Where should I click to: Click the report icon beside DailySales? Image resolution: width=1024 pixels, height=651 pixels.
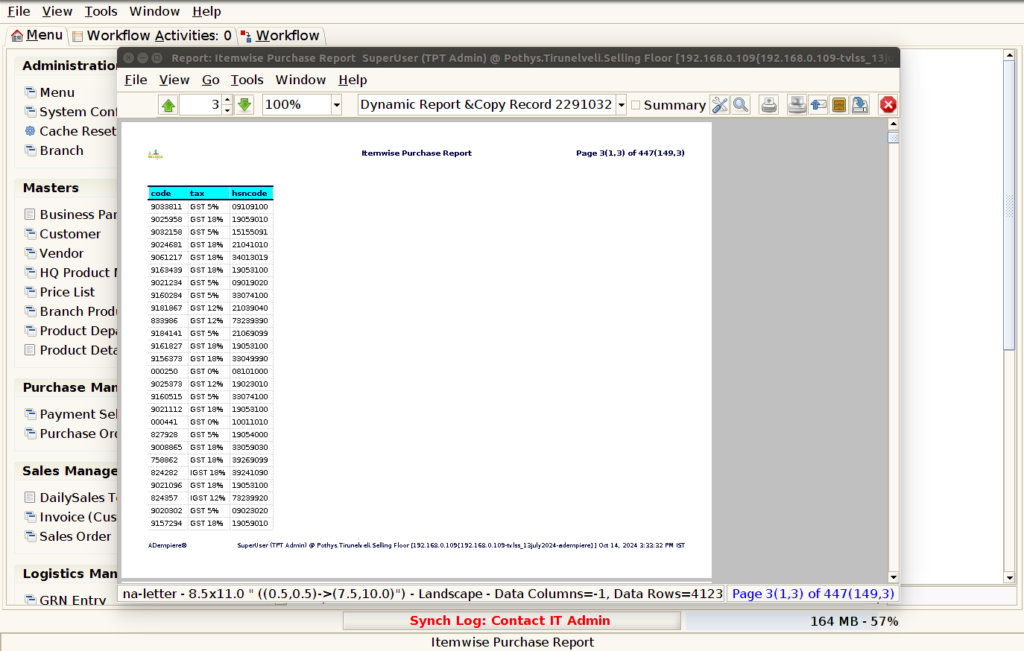(x=30, y=497)
